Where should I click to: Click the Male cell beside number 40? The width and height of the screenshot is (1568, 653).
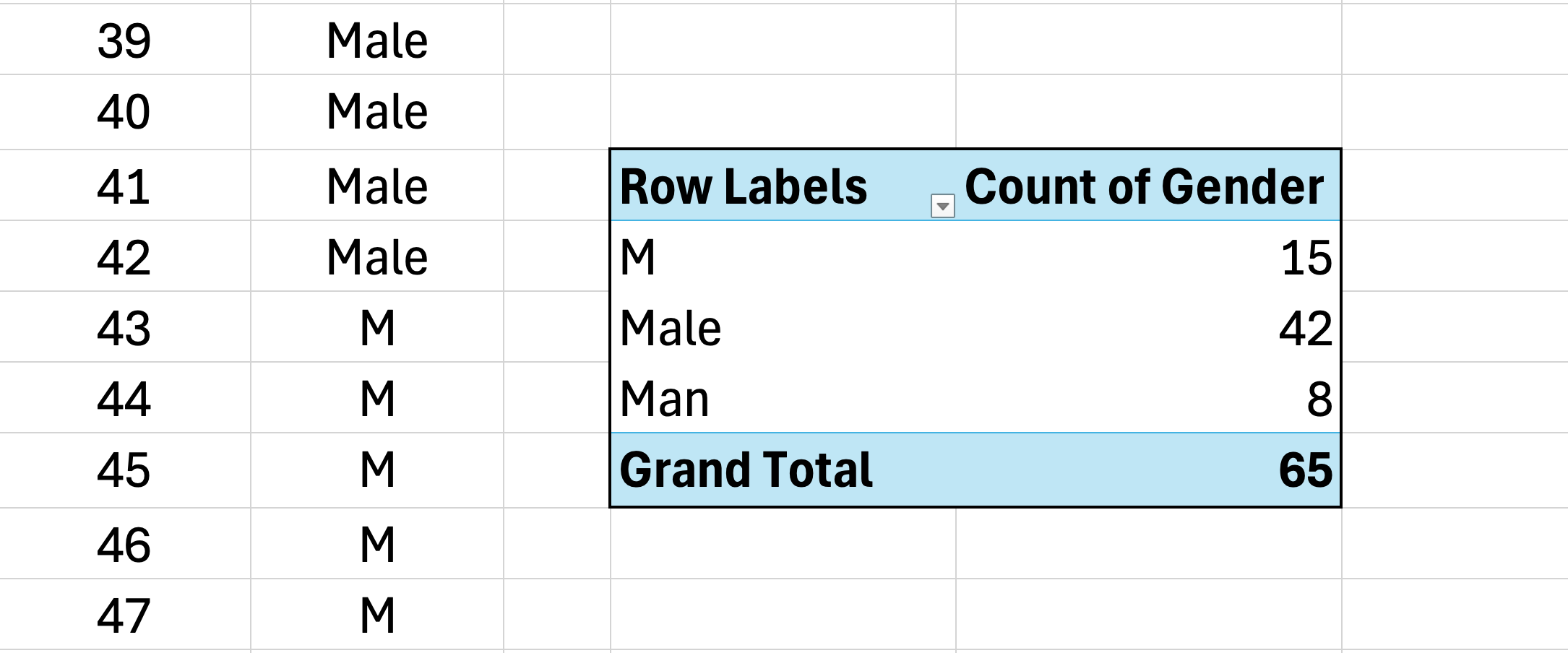coord(377,112)
